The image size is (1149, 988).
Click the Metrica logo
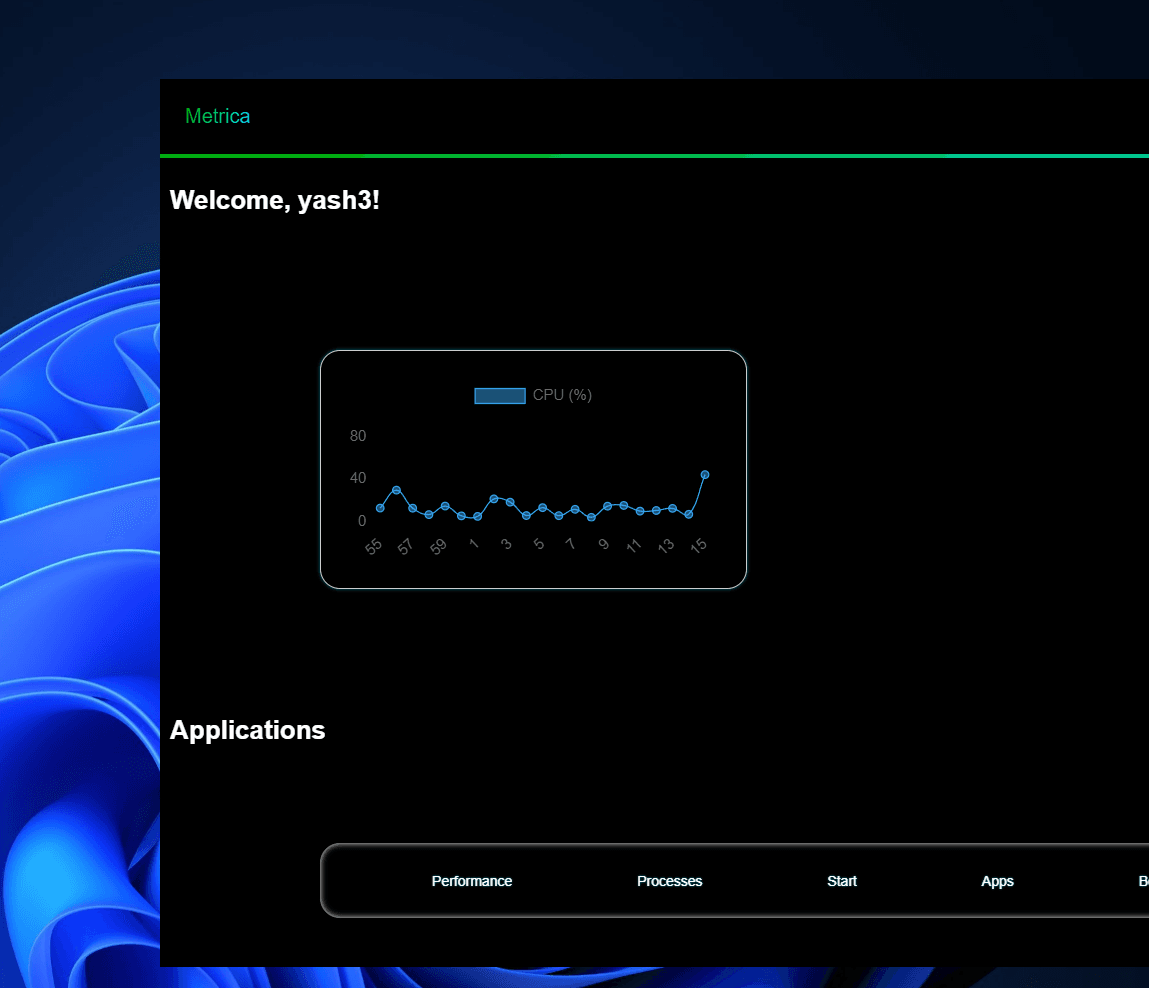217,116
